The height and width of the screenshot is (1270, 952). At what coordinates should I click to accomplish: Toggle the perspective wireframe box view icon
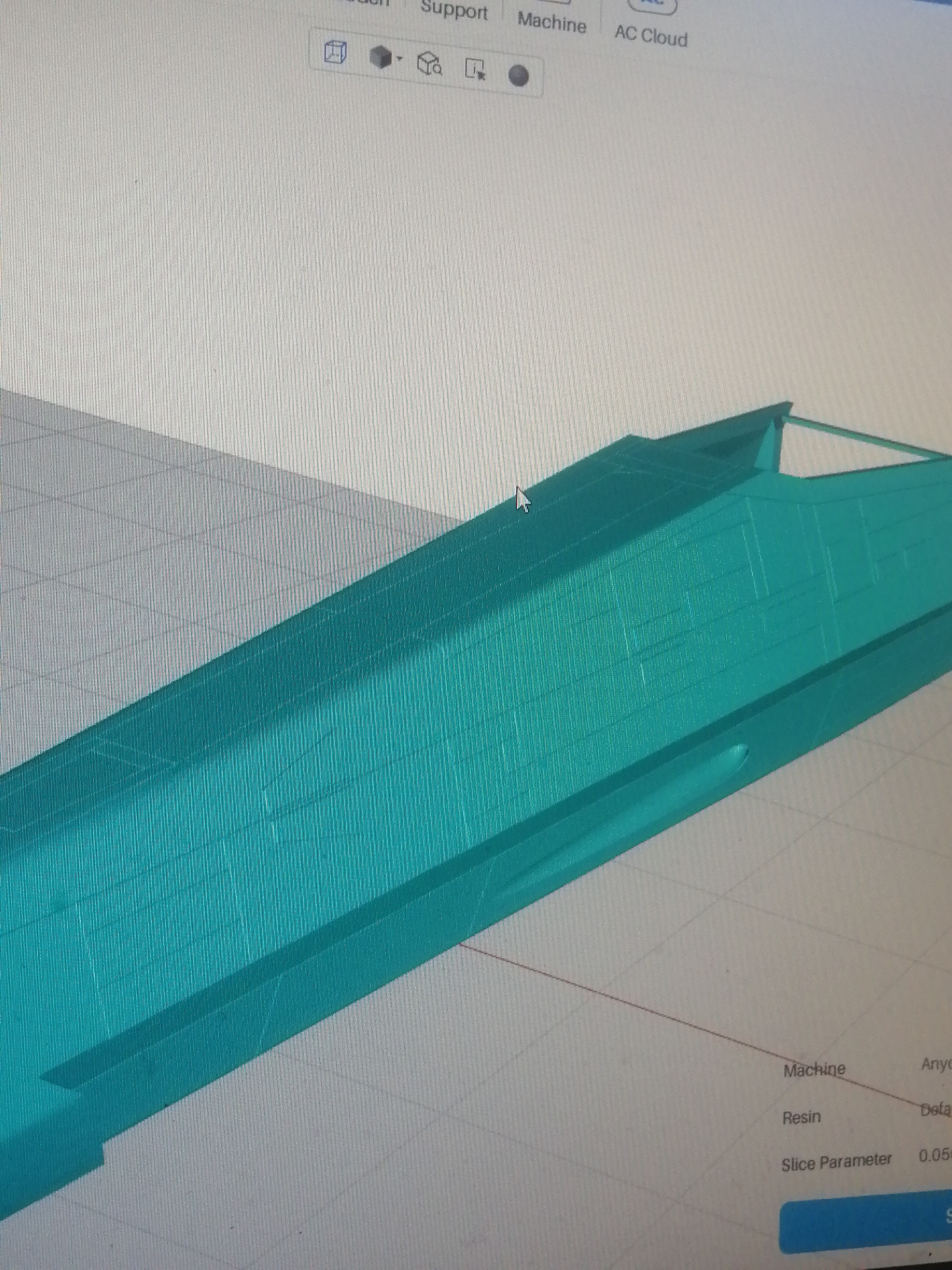pyautogui.click(x=335, y=52)
